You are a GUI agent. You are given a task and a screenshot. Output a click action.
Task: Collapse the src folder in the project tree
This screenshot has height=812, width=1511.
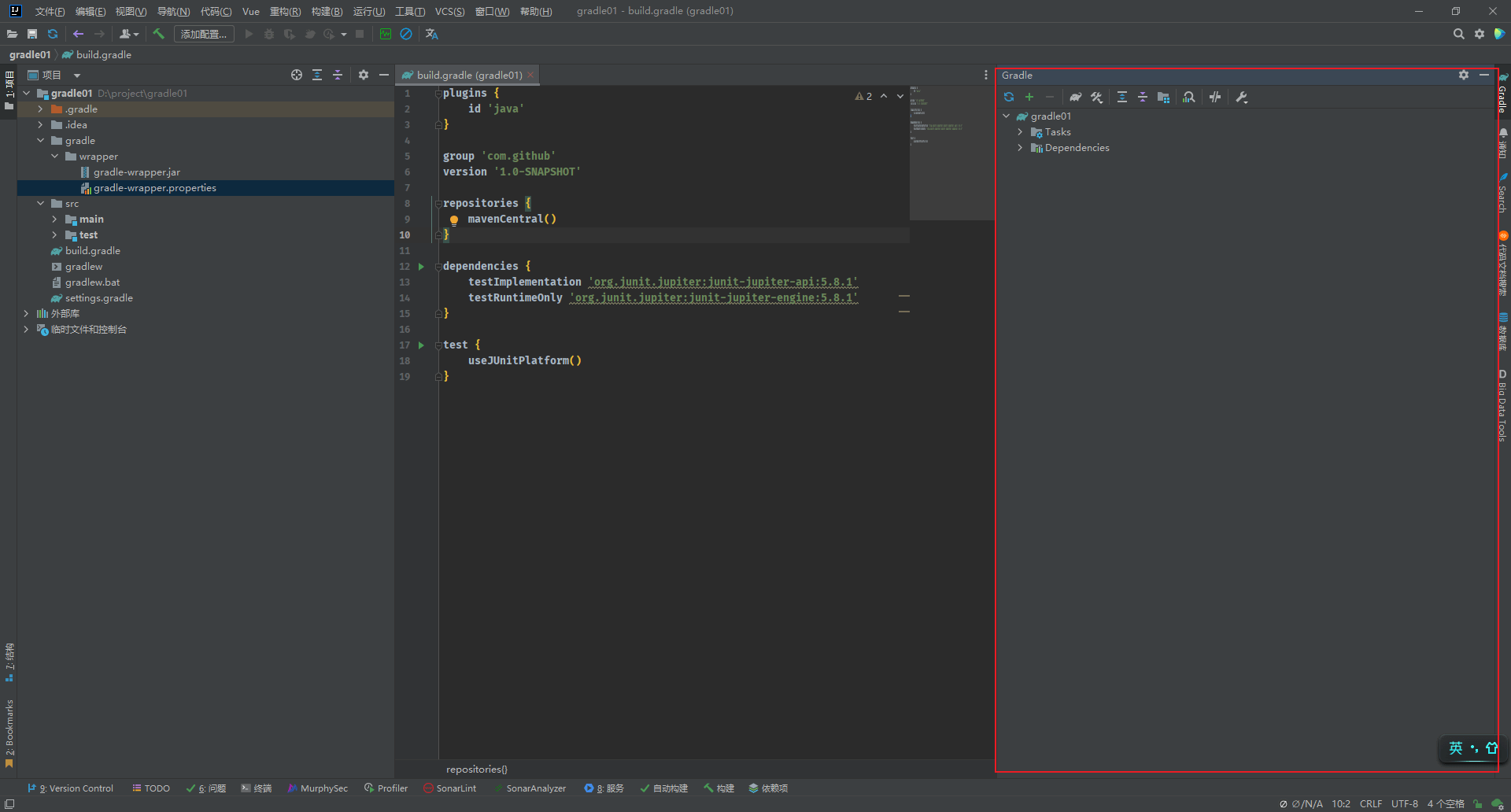(40, 203)
